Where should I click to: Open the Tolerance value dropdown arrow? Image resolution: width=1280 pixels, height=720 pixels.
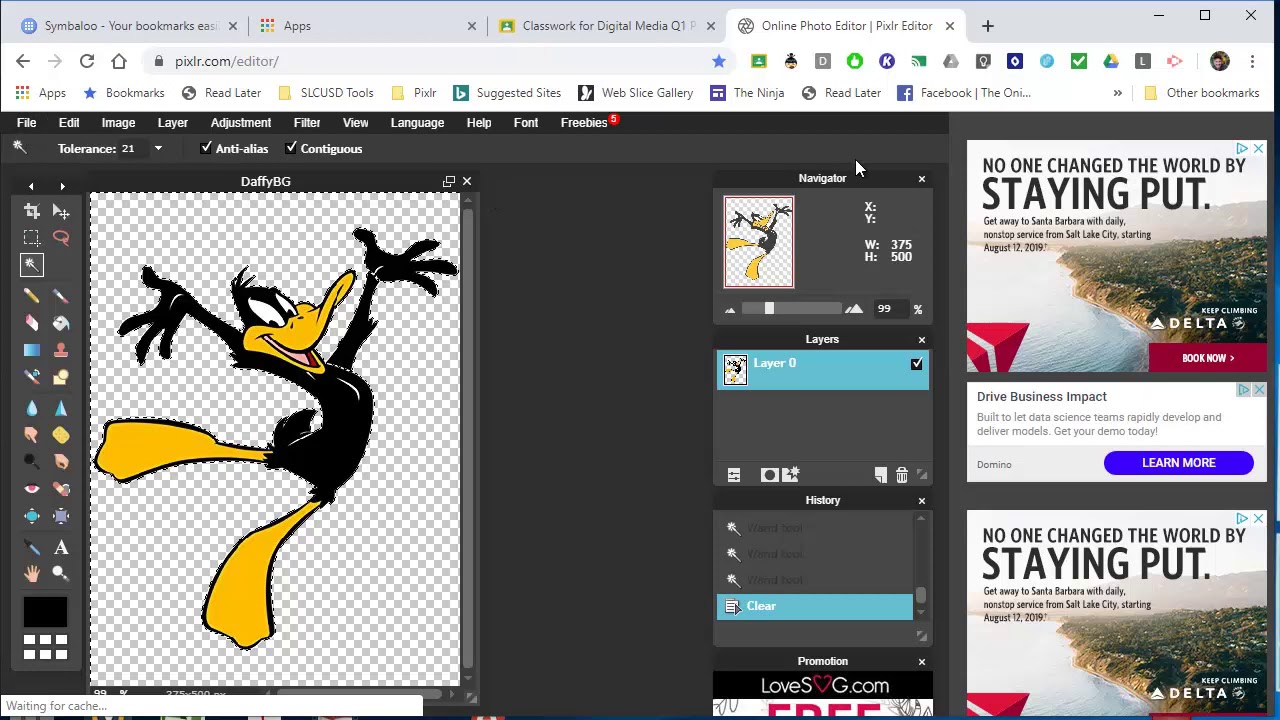158,149
